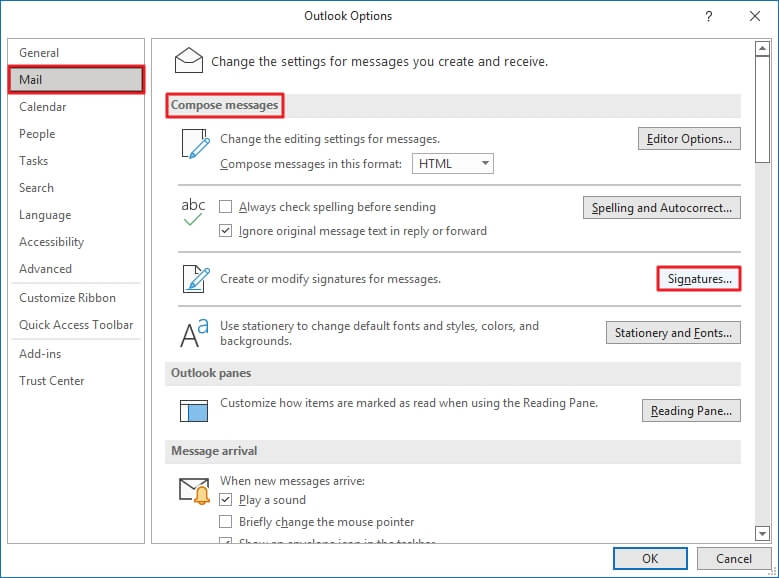Enable Always check spelling before sending

pyautogui.click(x=226, y=206)
